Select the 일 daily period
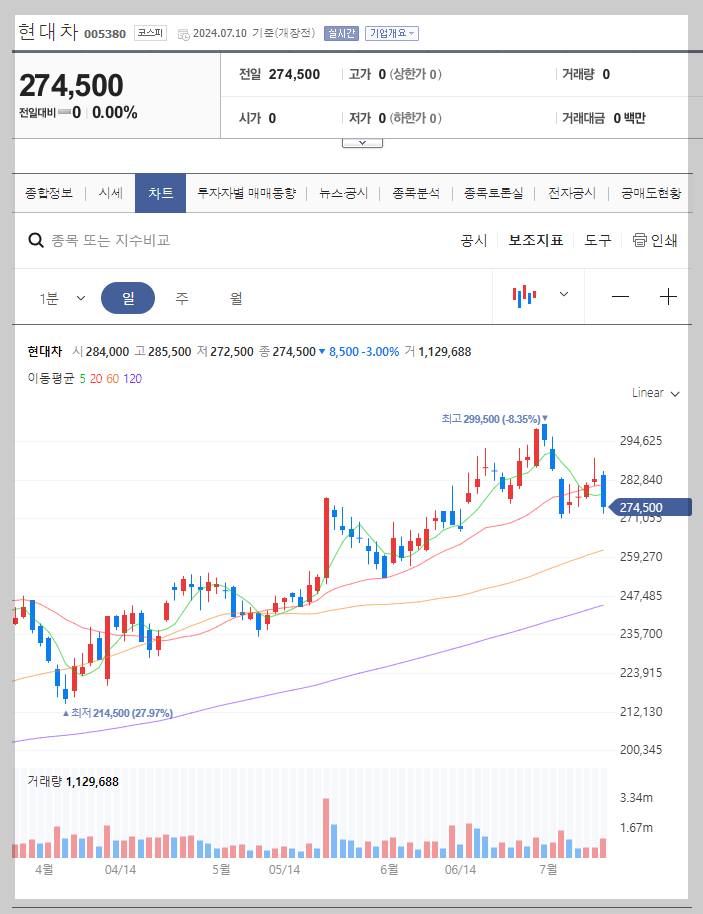703x914 pixels. tap(128, 298)
